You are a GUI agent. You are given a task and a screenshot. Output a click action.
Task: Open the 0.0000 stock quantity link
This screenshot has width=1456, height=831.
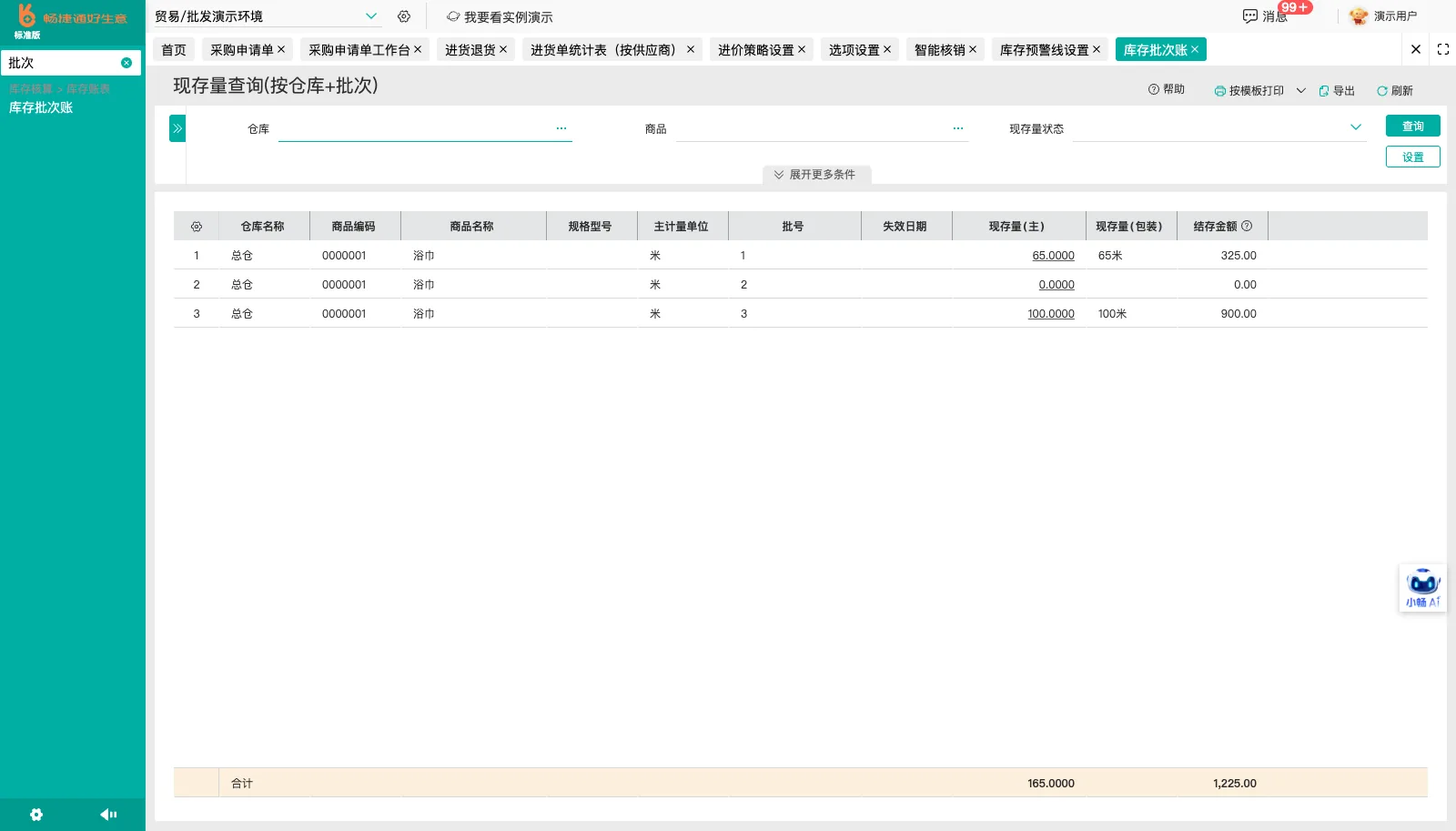coord(1057,285)
